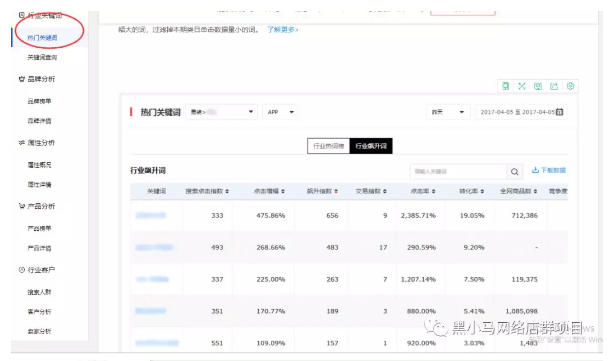Open the category dropdown next to 热门关键词
The width and height of the screenshot is (609, 361).
click(x=221, y=112)
